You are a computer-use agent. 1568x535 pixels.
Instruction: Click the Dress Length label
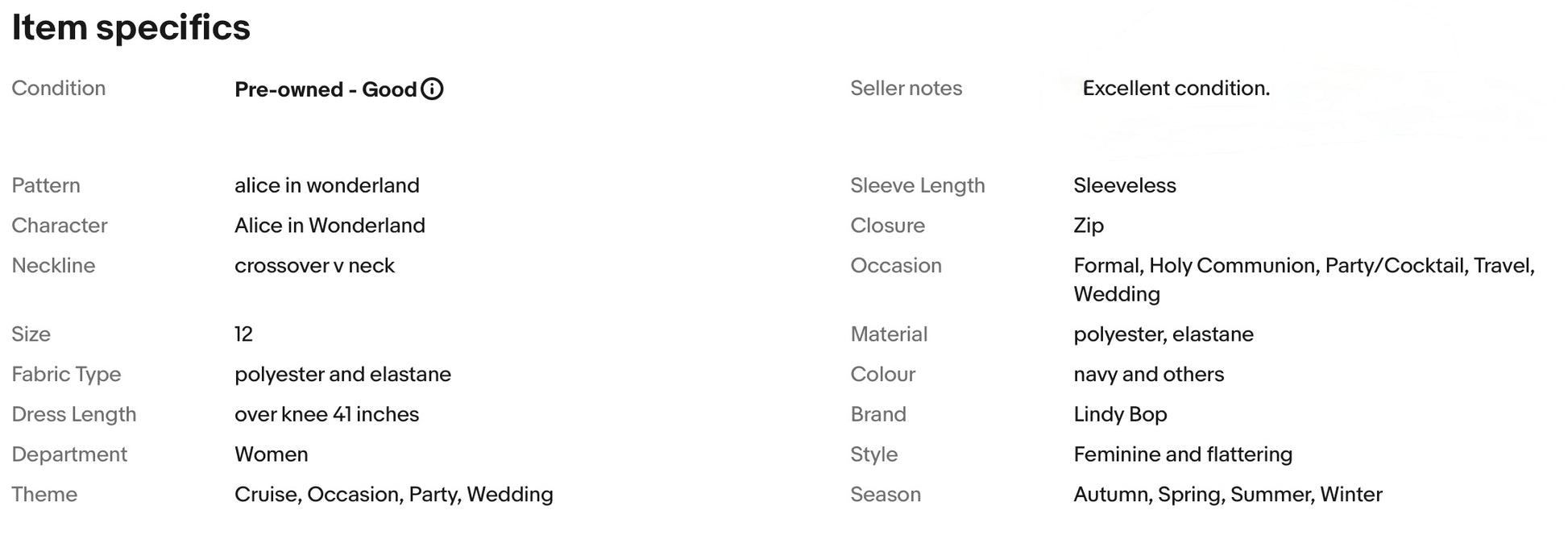pos(74,414)
